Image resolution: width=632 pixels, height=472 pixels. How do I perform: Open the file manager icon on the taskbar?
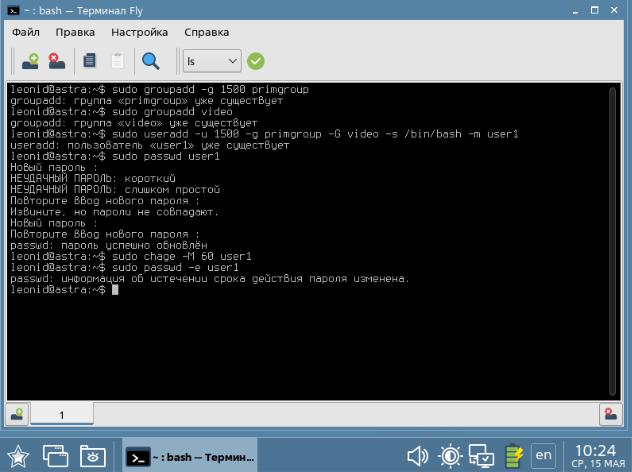93,457
